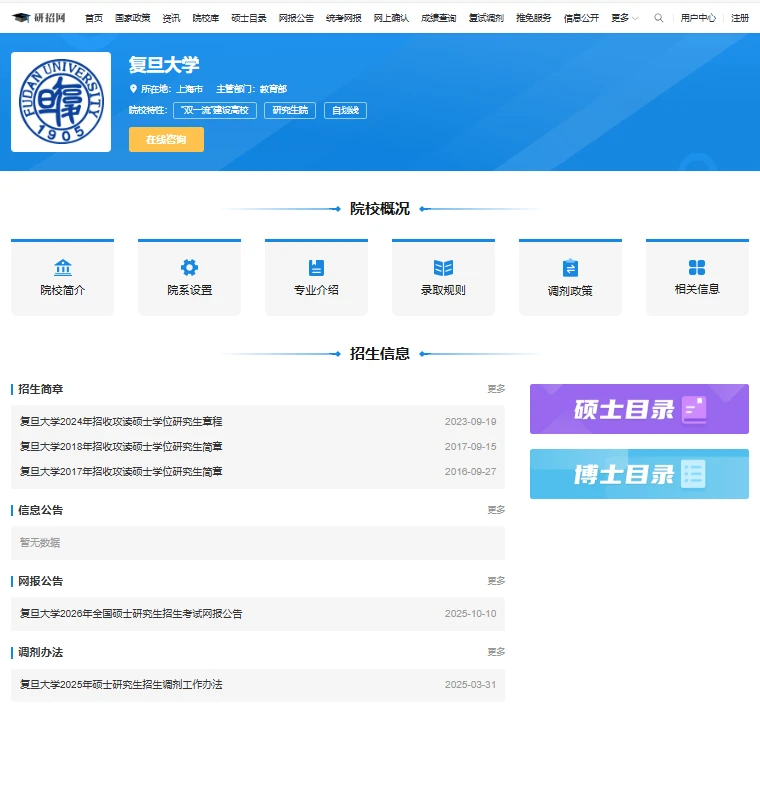
Task: Open 成绩查询 menu item
Action: [439, 18]
